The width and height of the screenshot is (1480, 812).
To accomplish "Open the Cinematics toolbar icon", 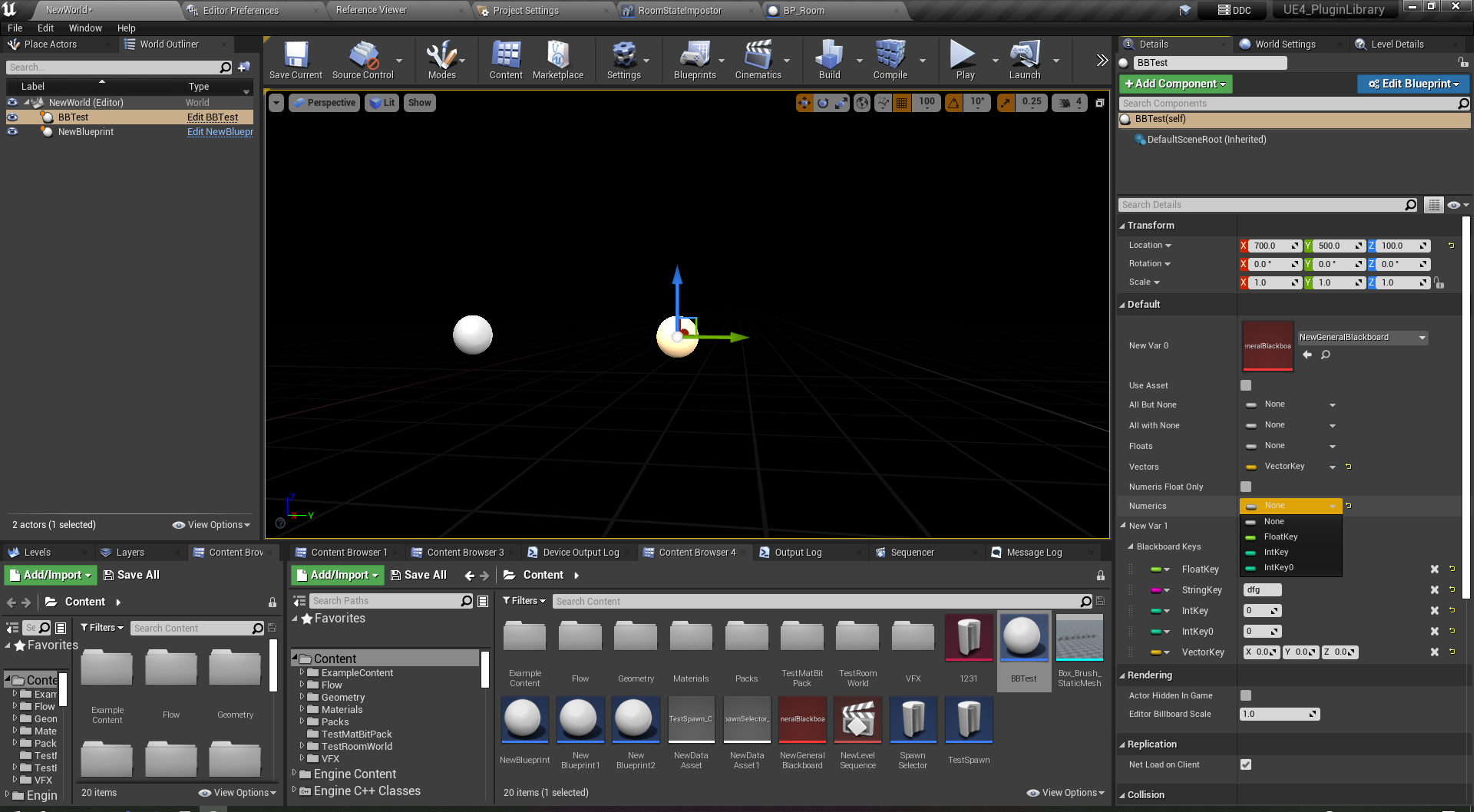I will pyautogui.click(x=758, y=60).
